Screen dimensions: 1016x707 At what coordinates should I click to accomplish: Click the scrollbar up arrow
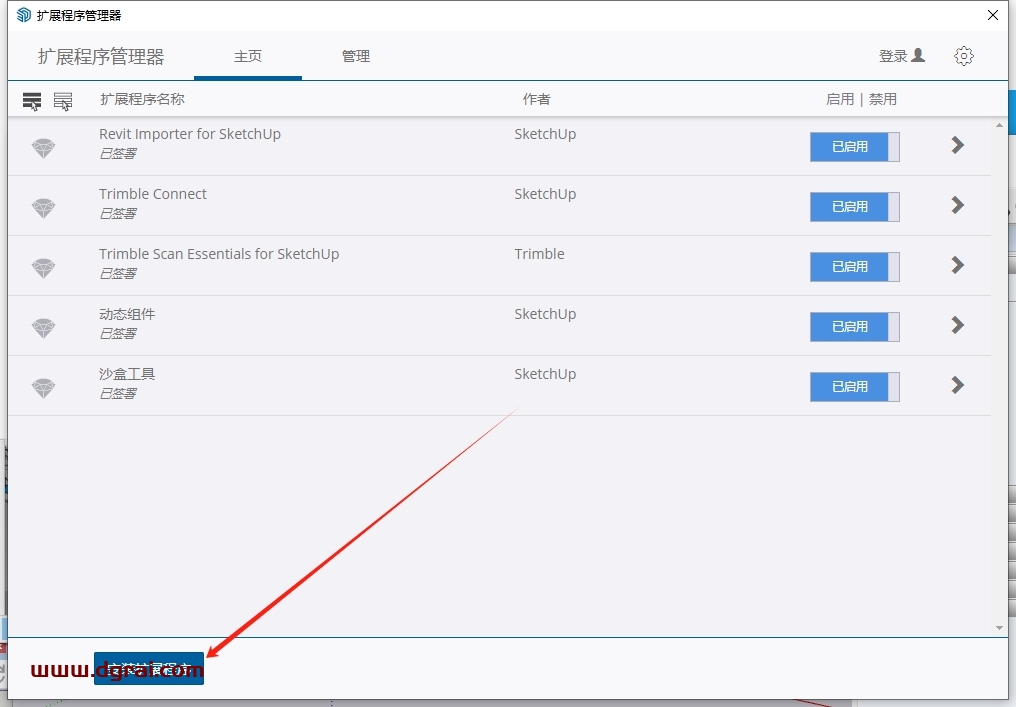pyautogui.click(x=999, y=125)
